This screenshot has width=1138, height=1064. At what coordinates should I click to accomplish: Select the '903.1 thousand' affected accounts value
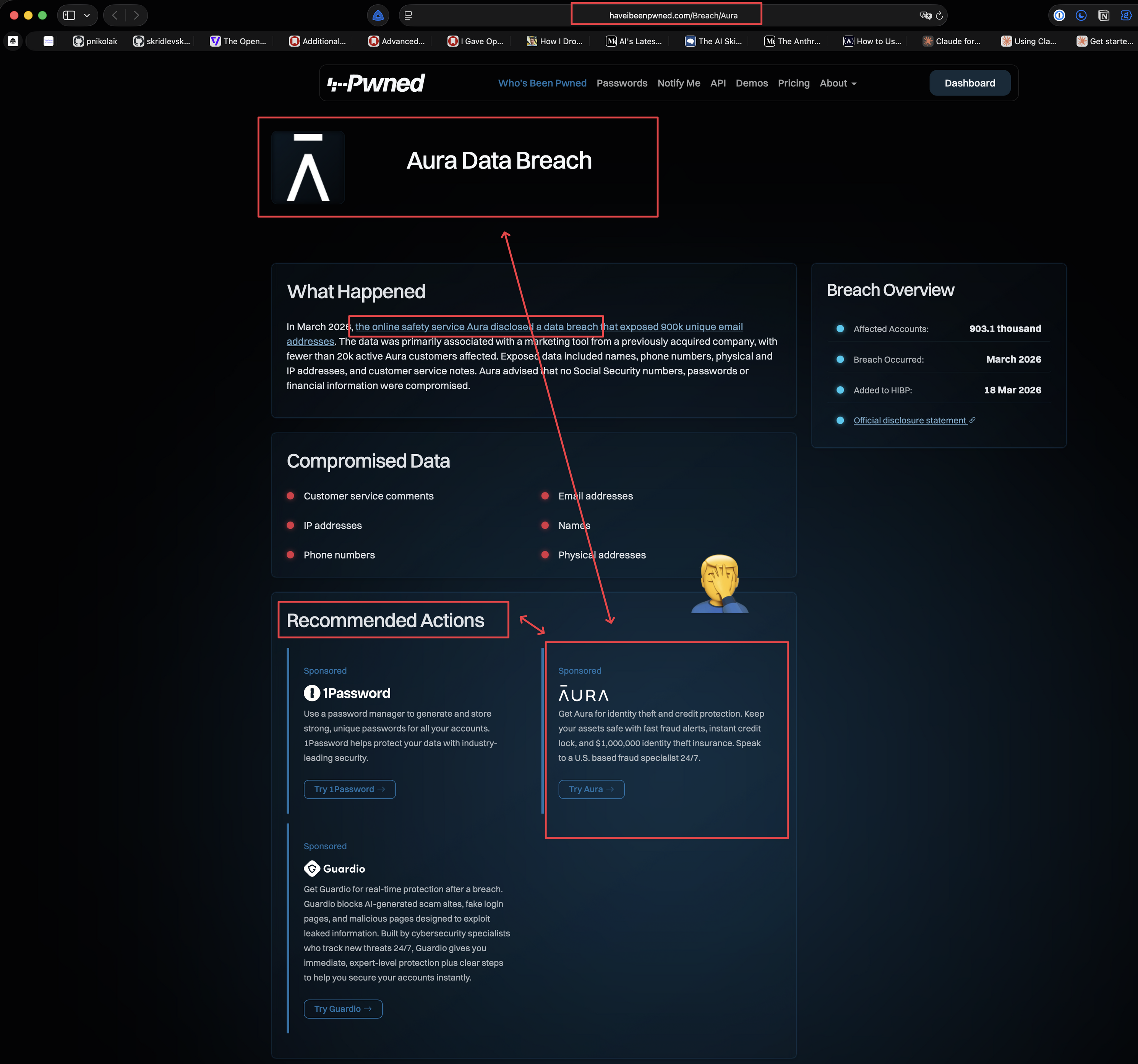point(1005,329)
